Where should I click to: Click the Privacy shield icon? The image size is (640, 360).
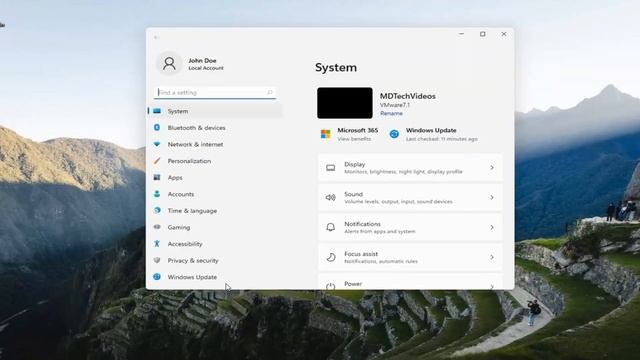[x=157, y=260]
